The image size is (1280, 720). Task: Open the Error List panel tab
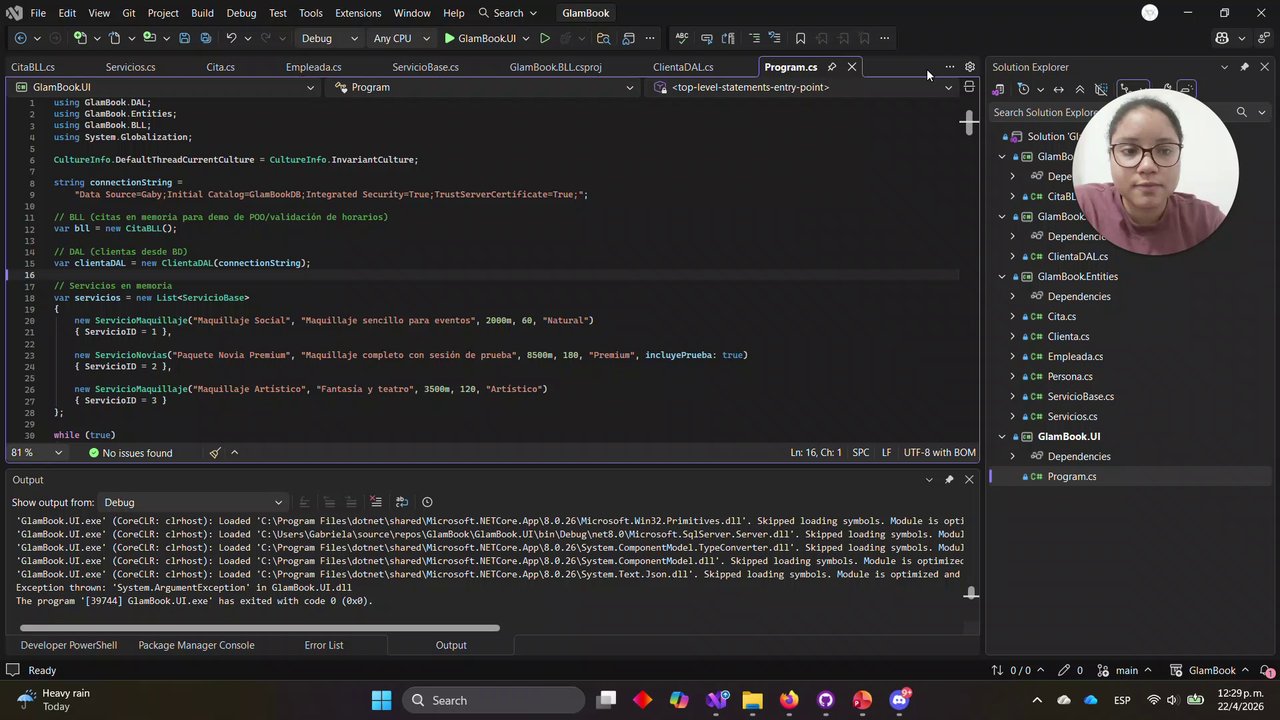tap(323, 645)
